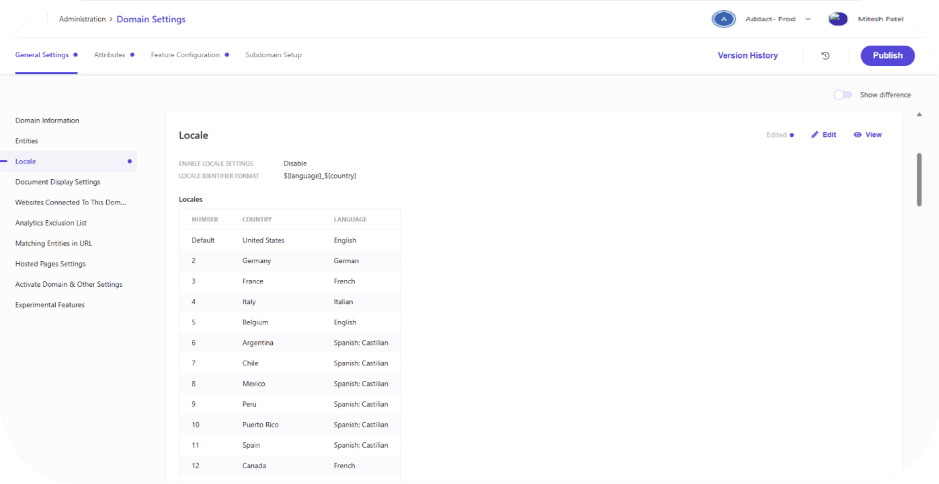This screenshot has height=484, width=939.
Task: Click the Addact account avatar icon
Action: (723, 19)
